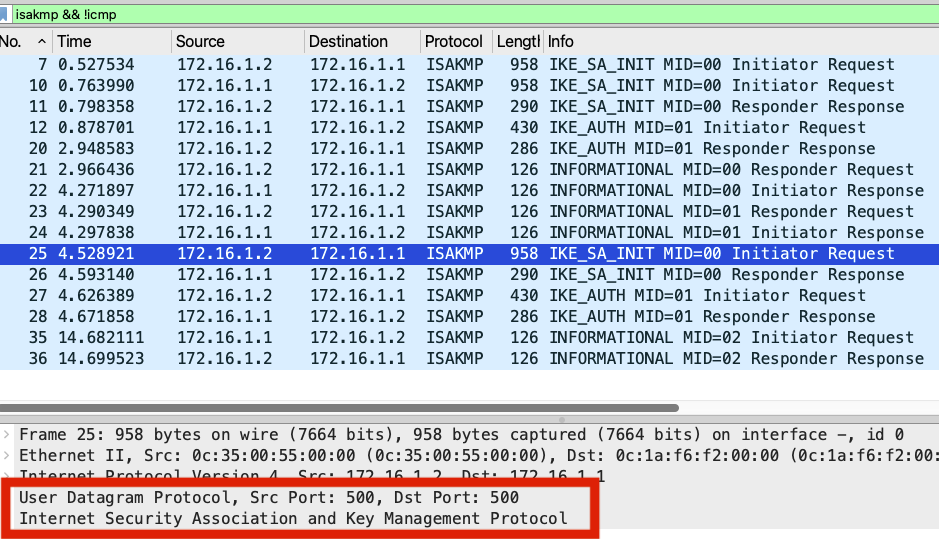Select packet 27 at time 4.626389

(470, 296)
